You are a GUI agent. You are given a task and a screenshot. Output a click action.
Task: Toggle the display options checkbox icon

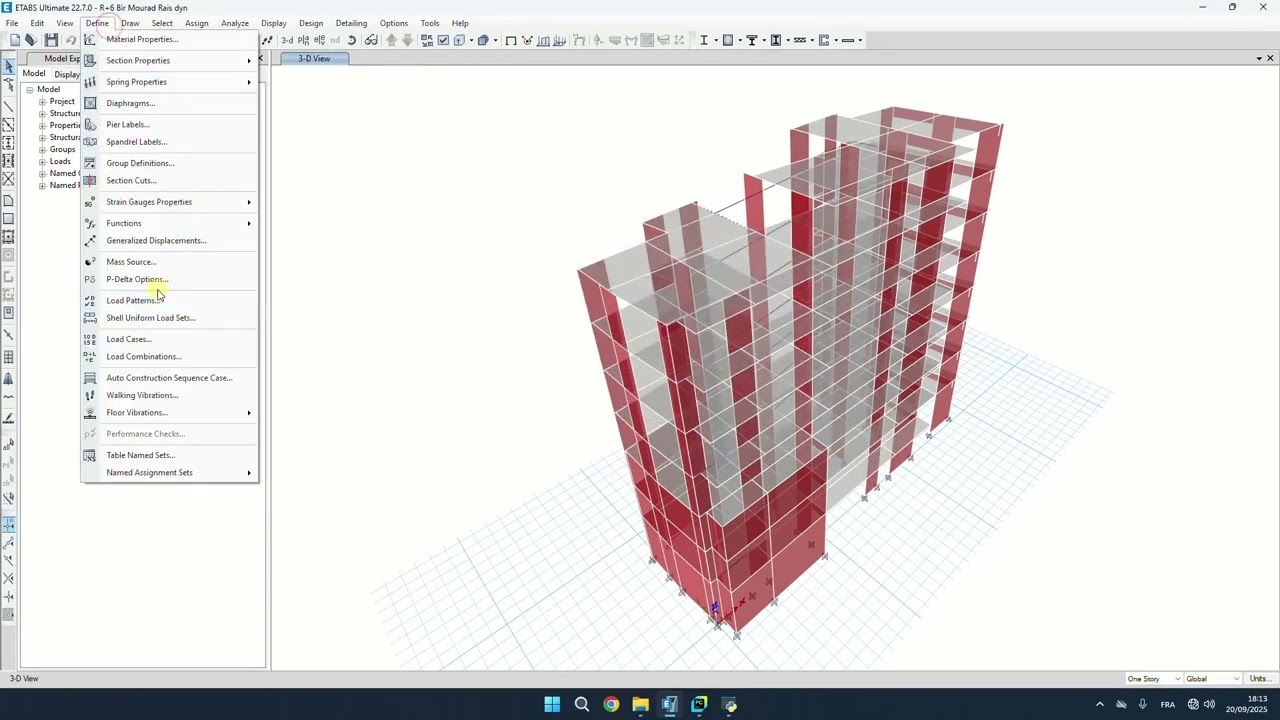443,40
